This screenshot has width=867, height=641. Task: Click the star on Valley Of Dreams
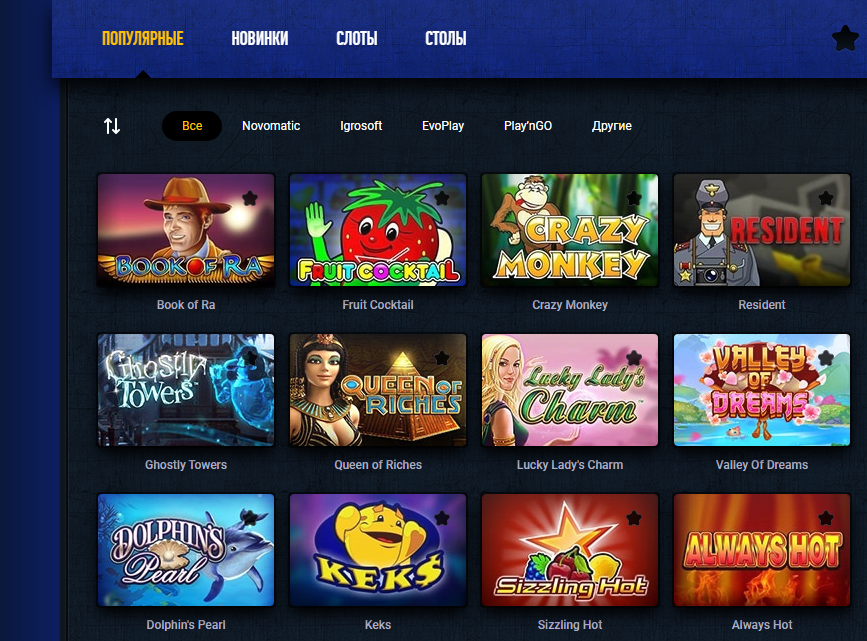pos(826,358)
